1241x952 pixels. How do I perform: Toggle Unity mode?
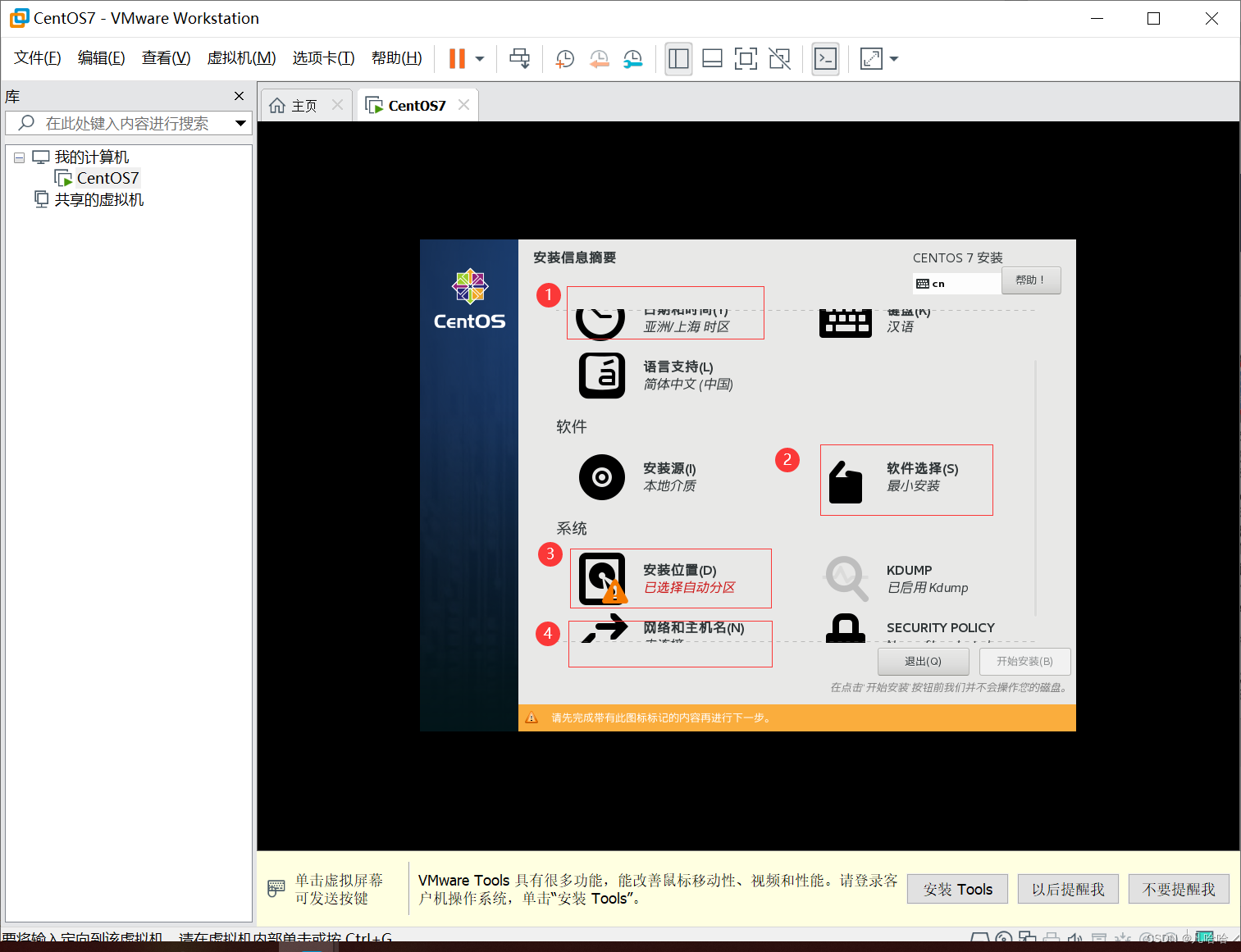pyautogui.click(x=779, y=58)
